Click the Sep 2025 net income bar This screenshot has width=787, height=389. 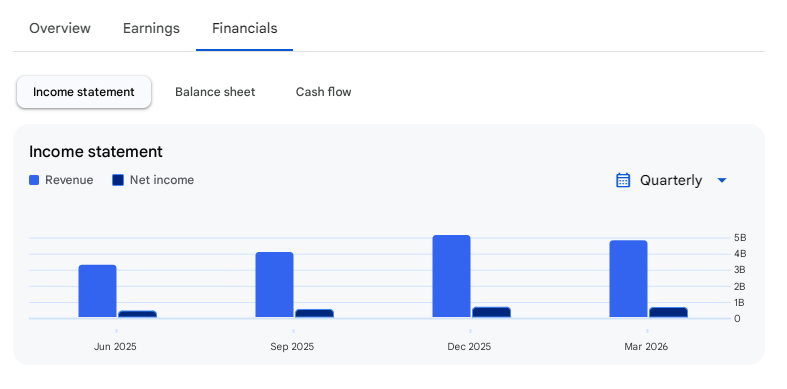[314, 313]
